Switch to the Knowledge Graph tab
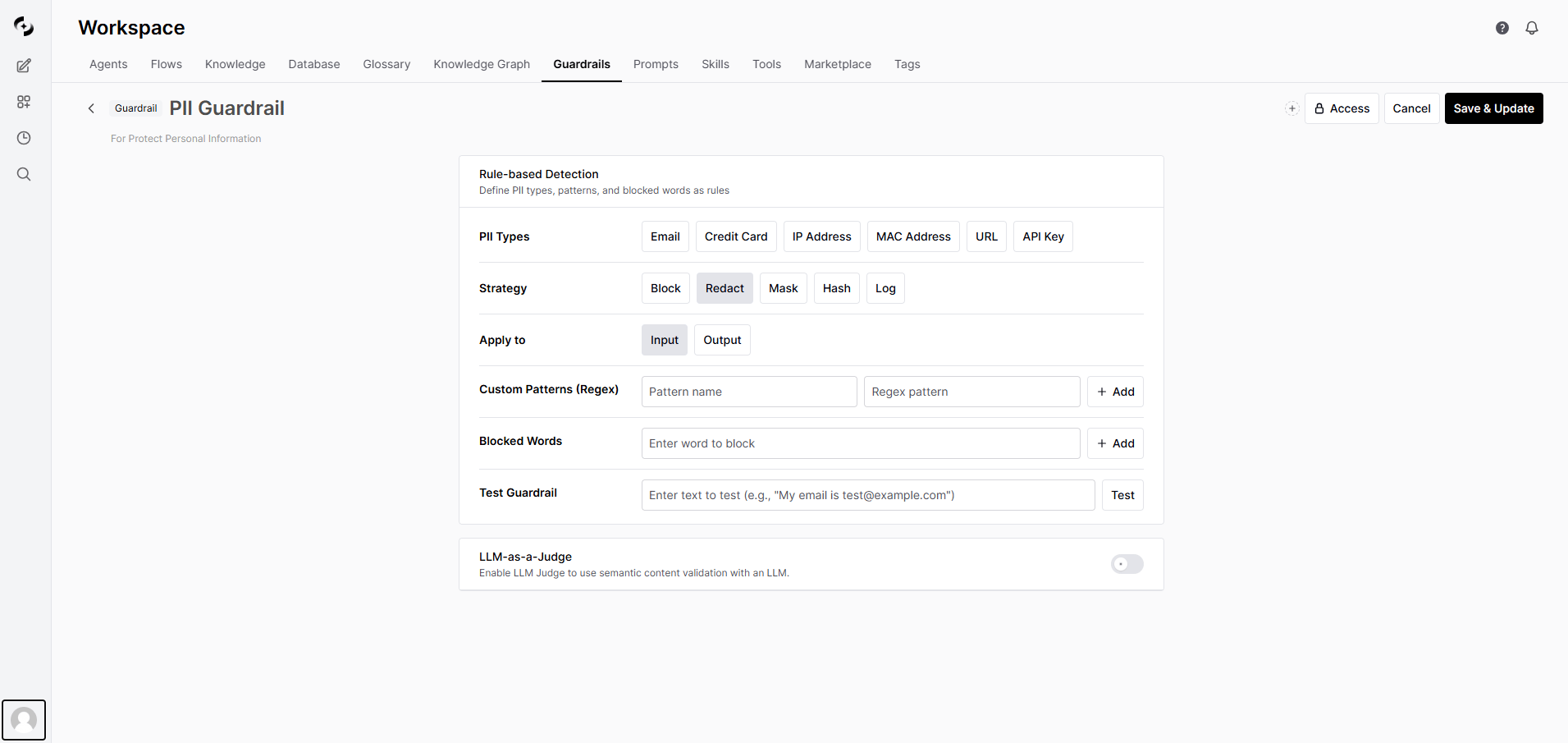This screenshot has height=743, width=1568. pos(482,64)
